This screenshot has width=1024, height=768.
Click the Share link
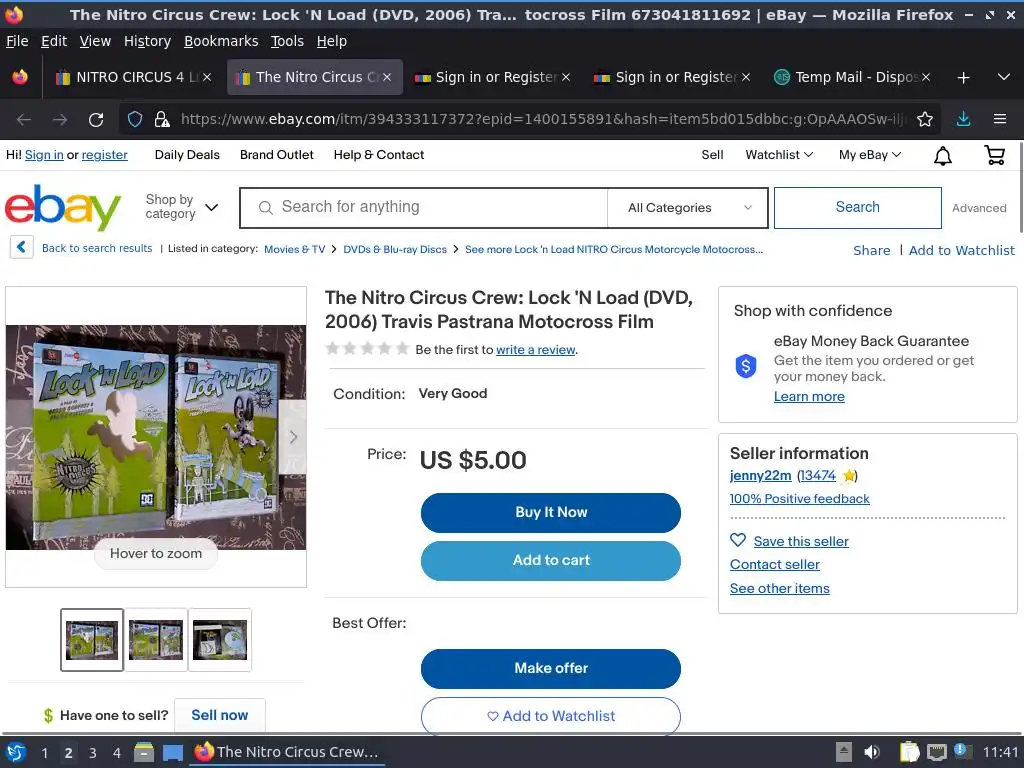tap(872, 250)
